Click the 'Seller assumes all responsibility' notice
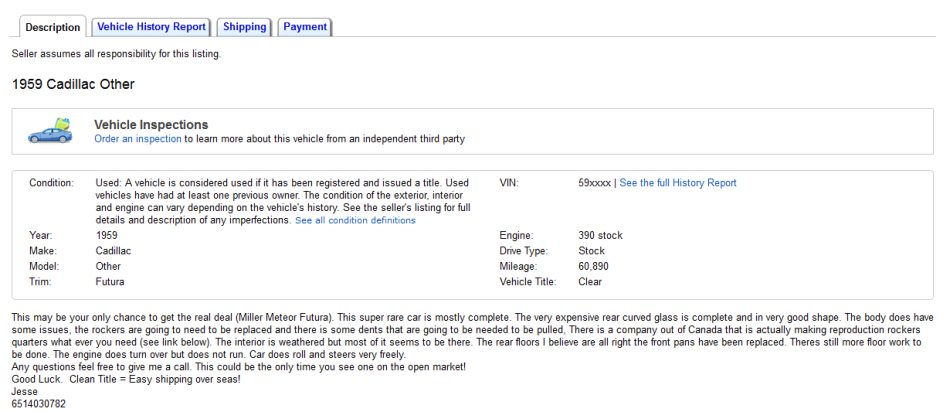Viewport: 950px width, 412px height. click(116, 53)
